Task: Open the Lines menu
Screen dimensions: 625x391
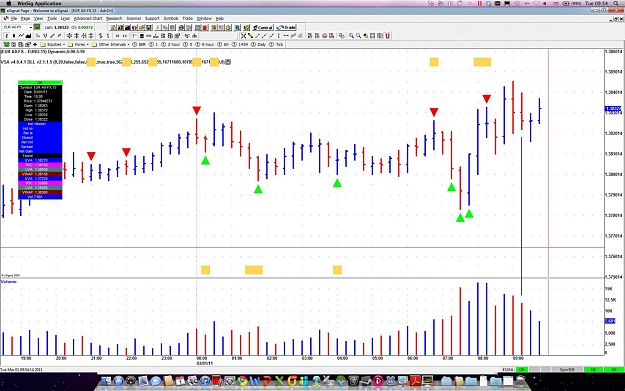Action: click(x=65, y=19)
